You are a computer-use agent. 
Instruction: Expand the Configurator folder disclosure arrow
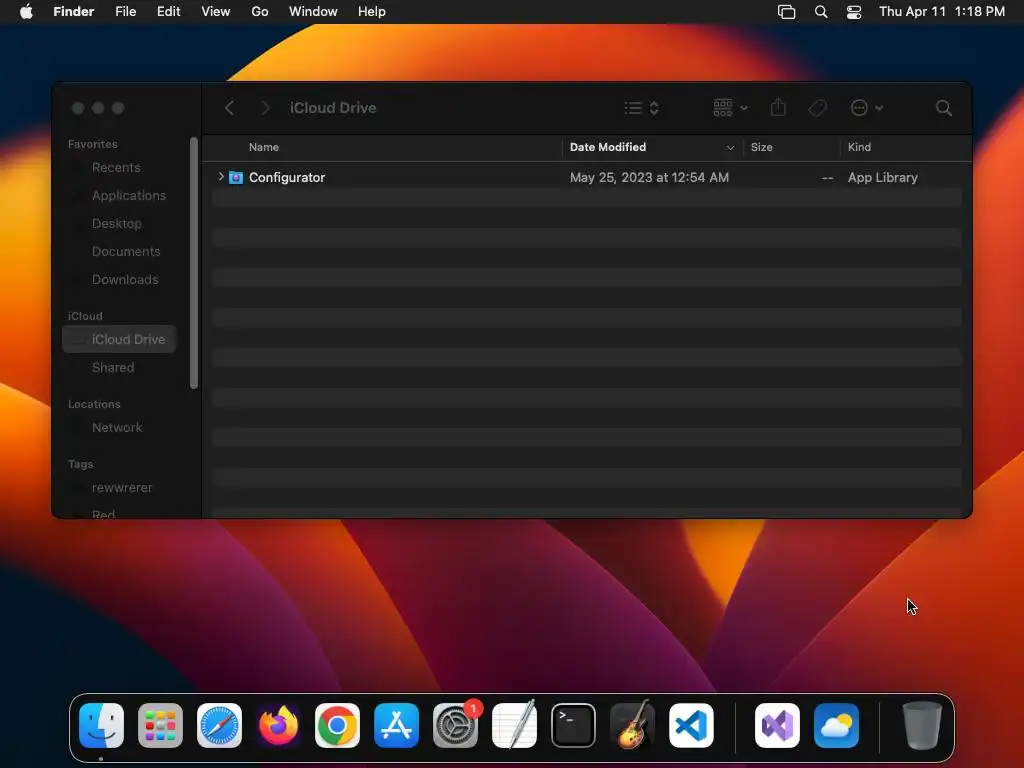click(221, 177)
